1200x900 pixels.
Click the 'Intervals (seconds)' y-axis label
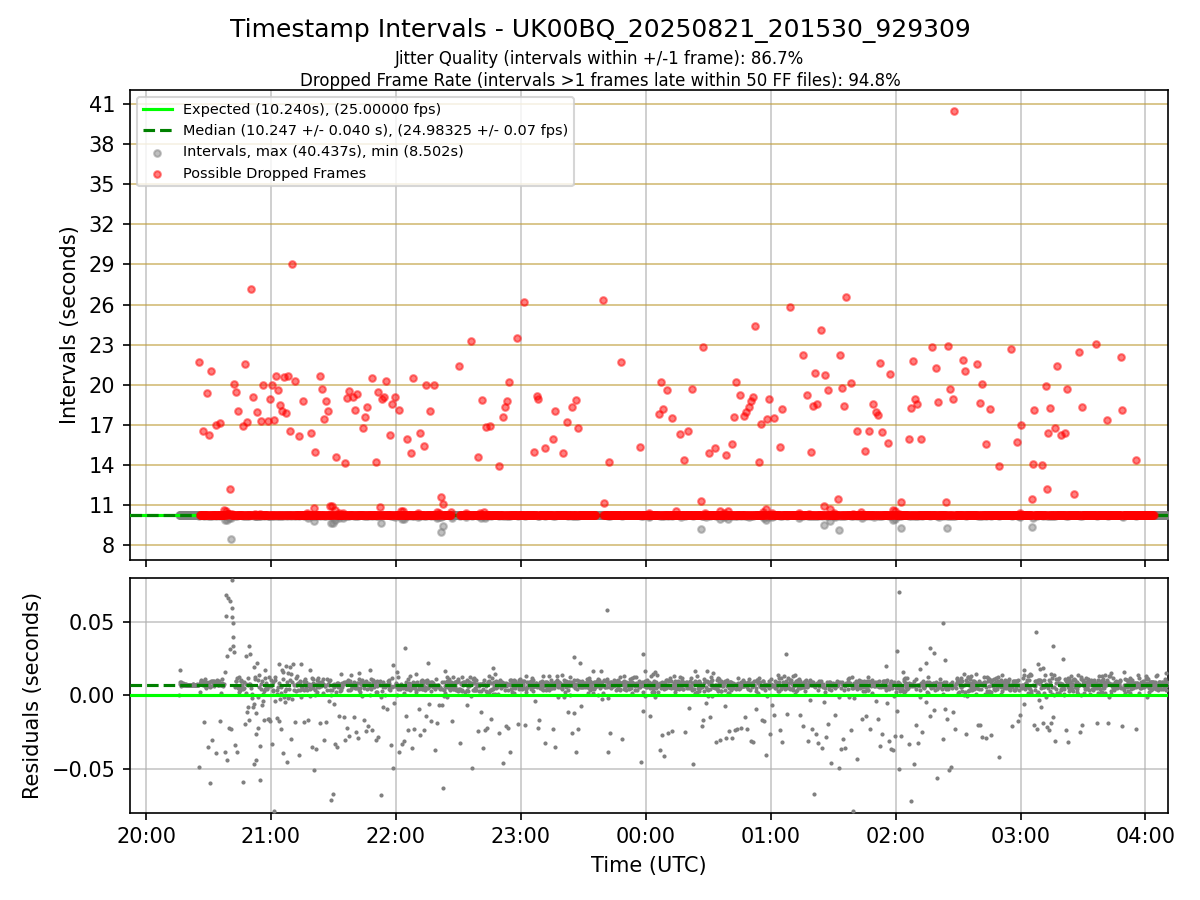[x=68, y=325]
